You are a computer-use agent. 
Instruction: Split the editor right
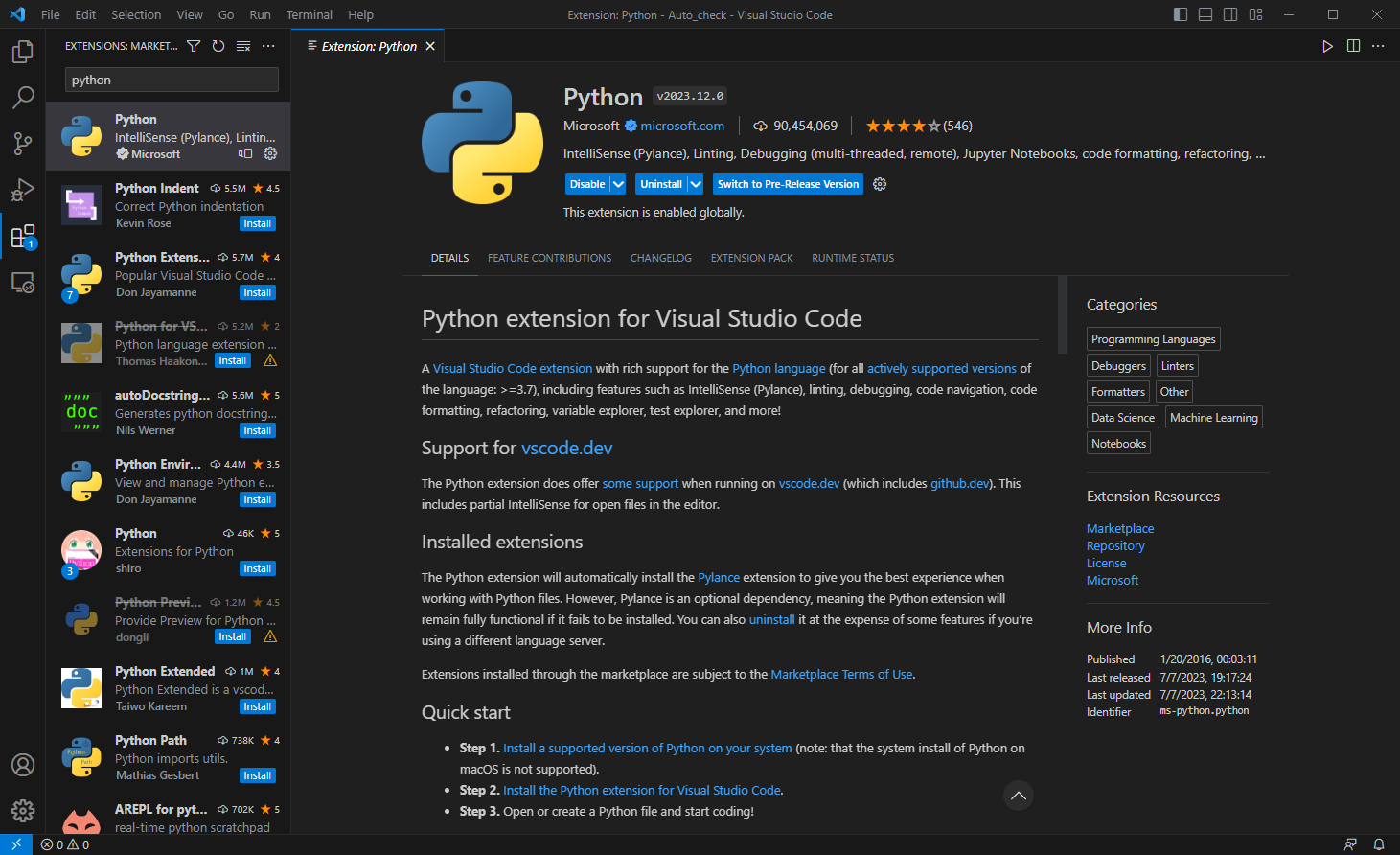tap(1353, 46)
